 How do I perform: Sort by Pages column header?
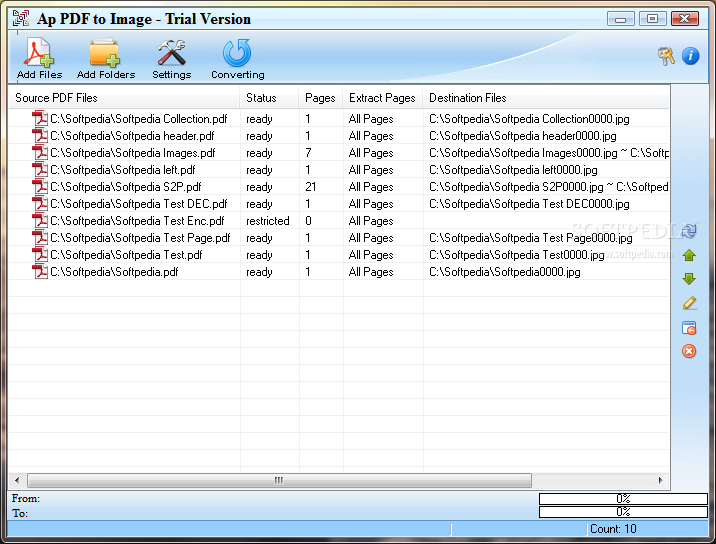pyautogui.click(x=321, y=98)
